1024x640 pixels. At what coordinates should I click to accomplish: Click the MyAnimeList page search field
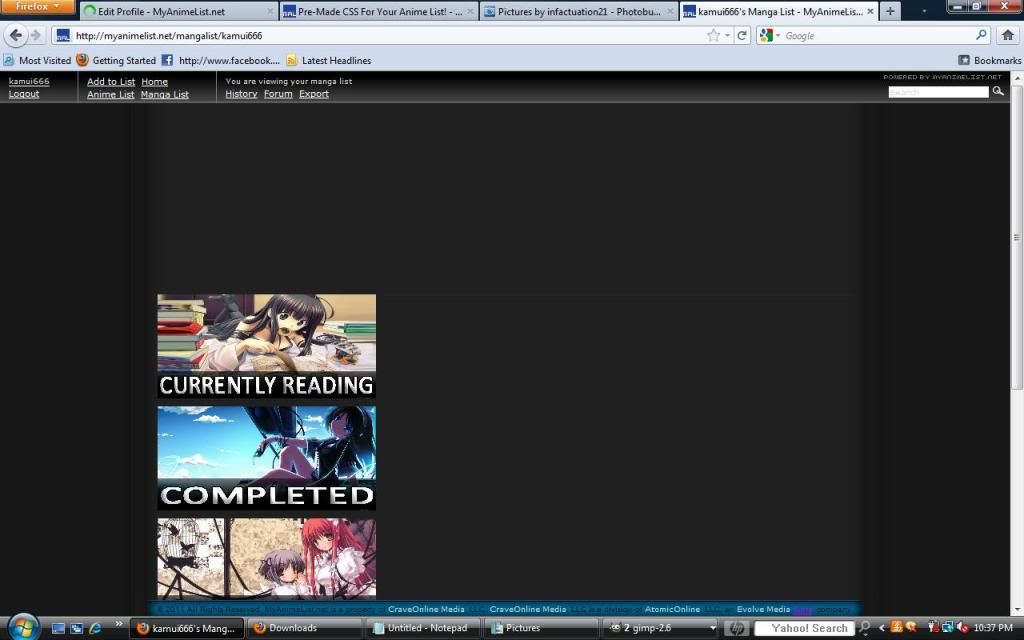click(x=938, y=92)
